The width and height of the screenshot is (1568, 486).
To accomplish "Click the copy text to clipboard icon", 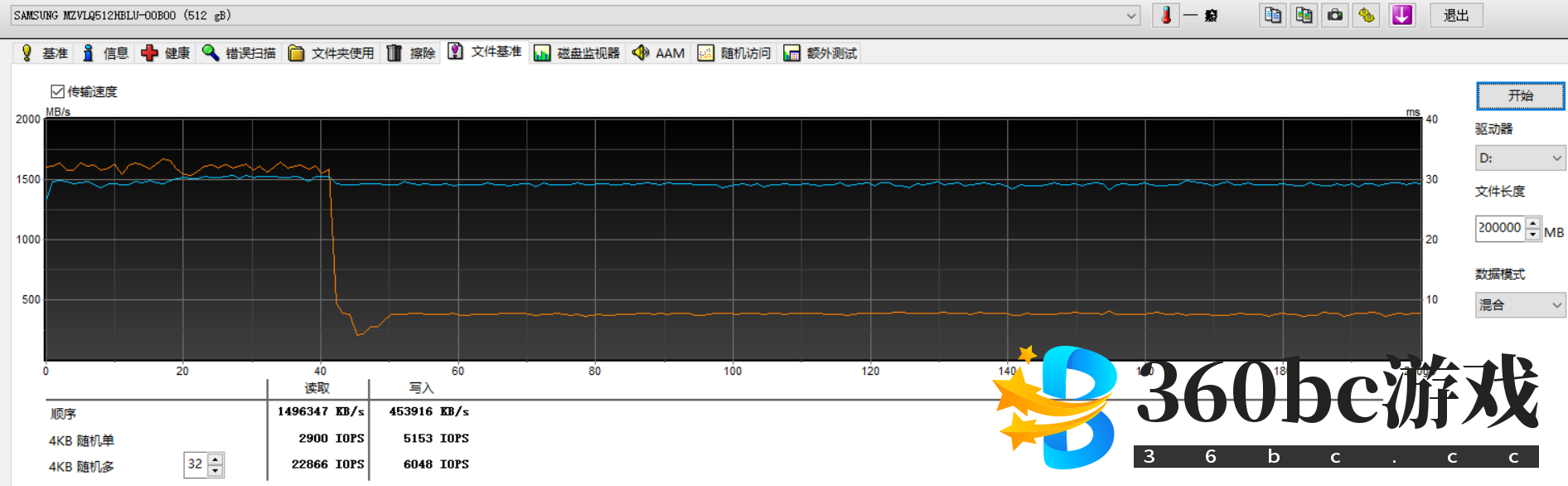I will [1272, 16].
